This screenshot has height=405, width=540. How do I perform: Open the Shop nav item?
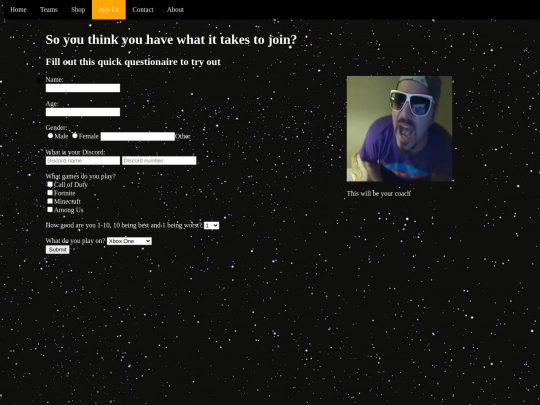[x=78, y=10]
